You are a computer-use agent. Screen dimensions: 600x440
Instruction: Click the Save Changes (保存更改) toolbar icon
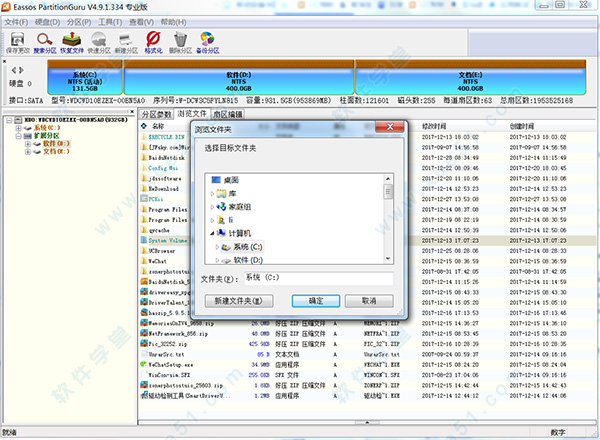(x=18, y=42)
